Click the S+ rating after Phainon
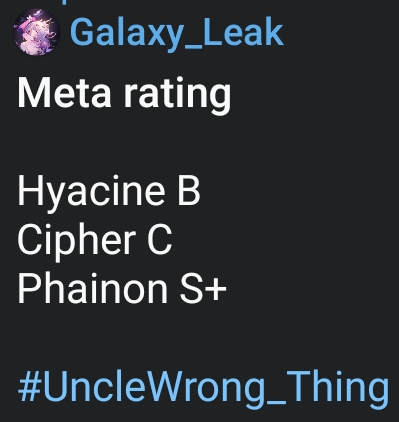The height and width of the screenshot is (422, 399). click(203, 288)
